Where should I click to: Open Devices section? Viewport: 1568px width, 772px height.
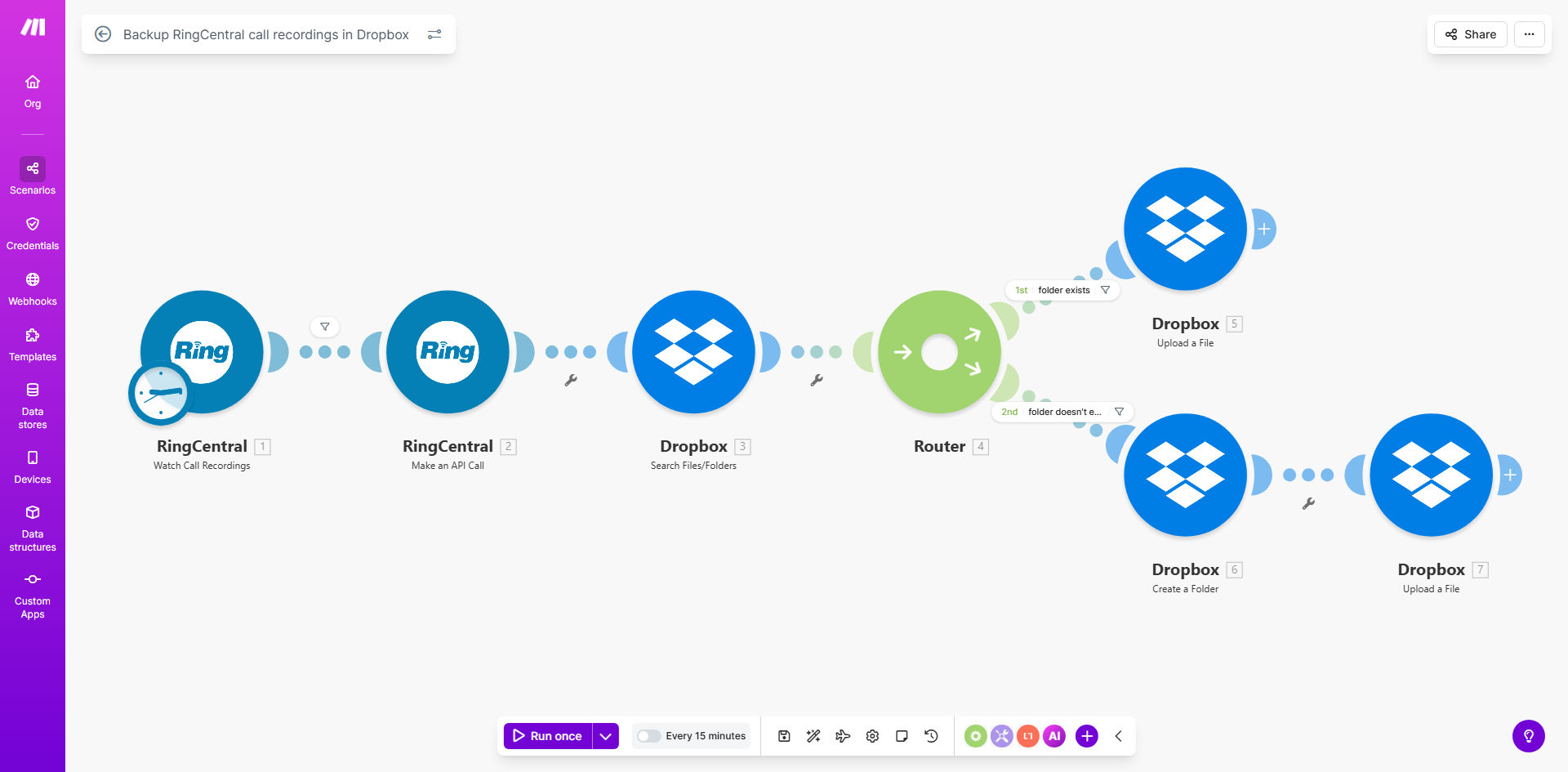(x=33, y=467)
